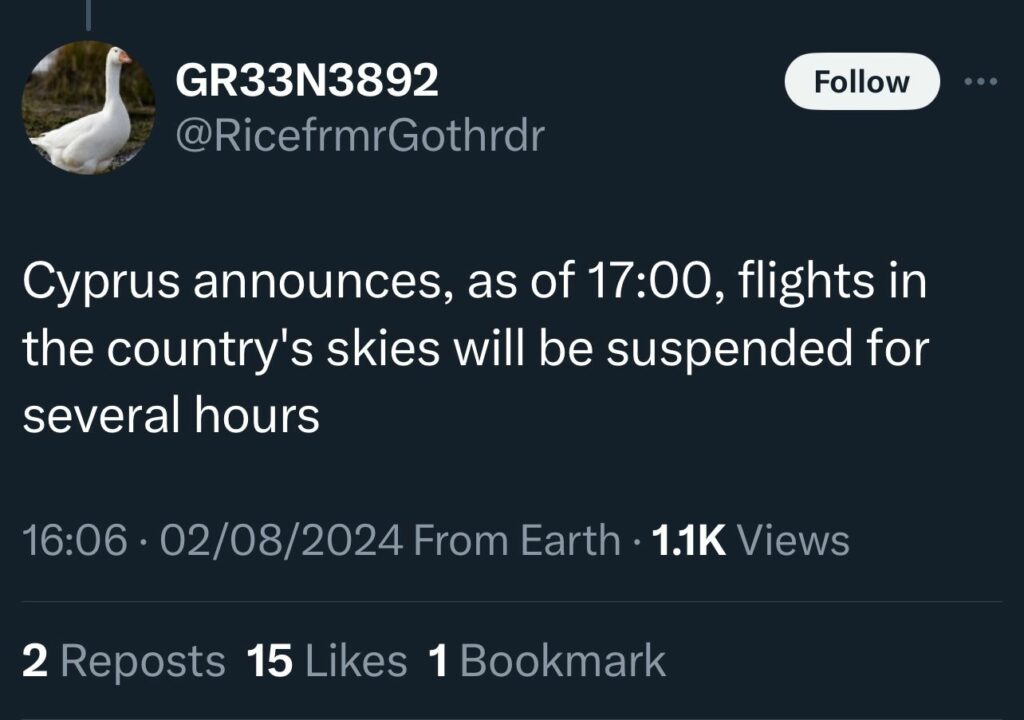The width and height of the screenshot is (1024, 720).
Task: Follow the GR33N3892 account
Action: (861, 82)
